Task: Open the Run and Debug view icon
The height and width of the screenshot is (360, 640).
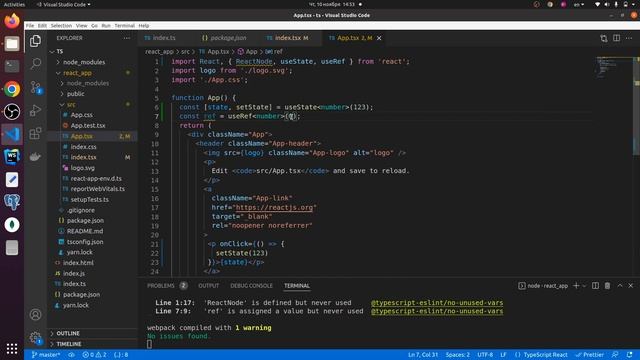Action: 36,110
